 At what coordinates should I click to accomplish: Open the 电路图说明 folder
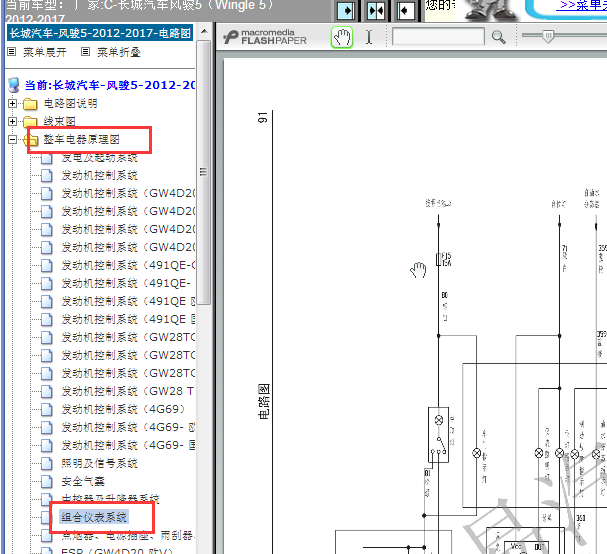click(x=70, y=104)
